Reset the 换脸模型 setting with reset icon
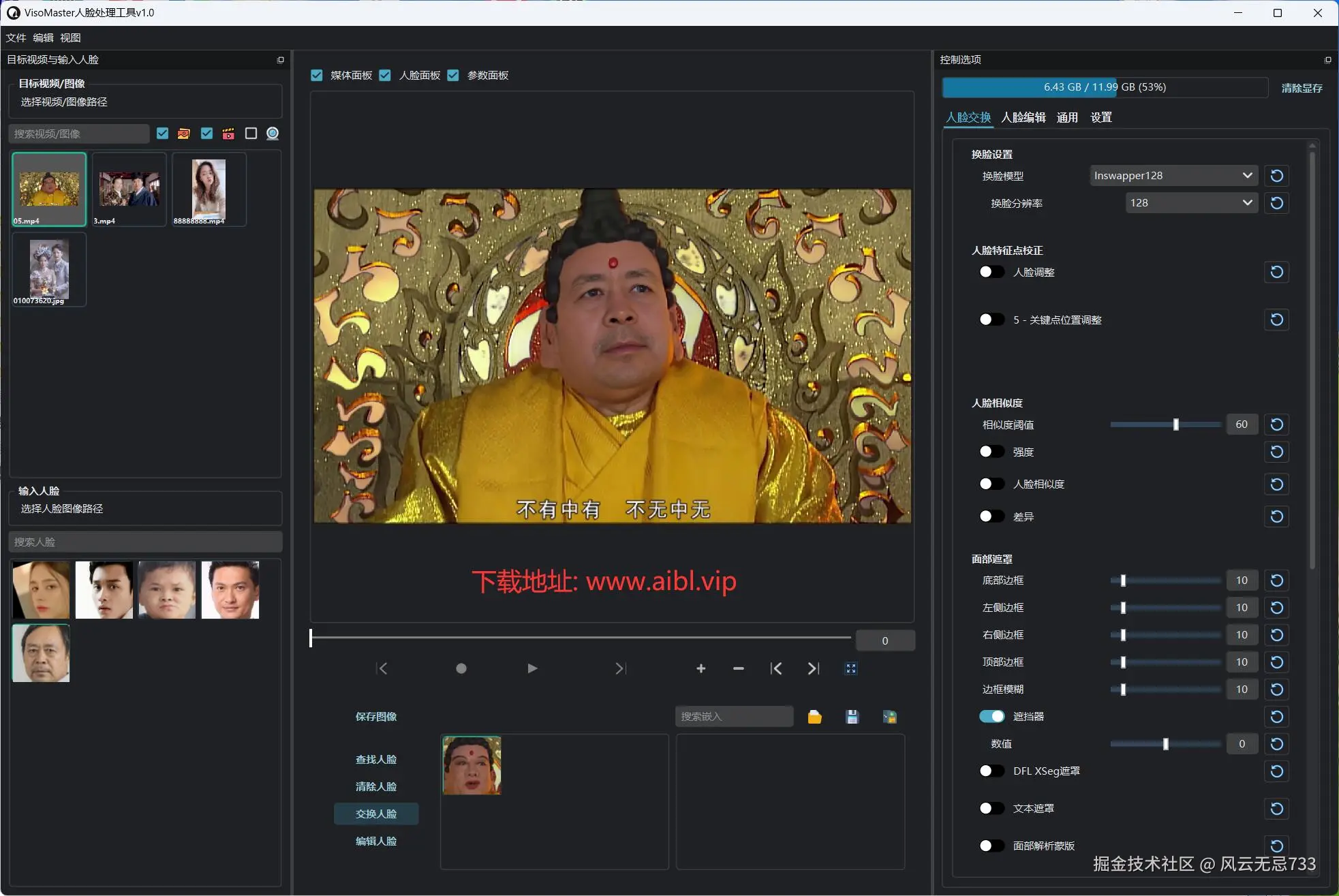 [x=1276, y=176]
